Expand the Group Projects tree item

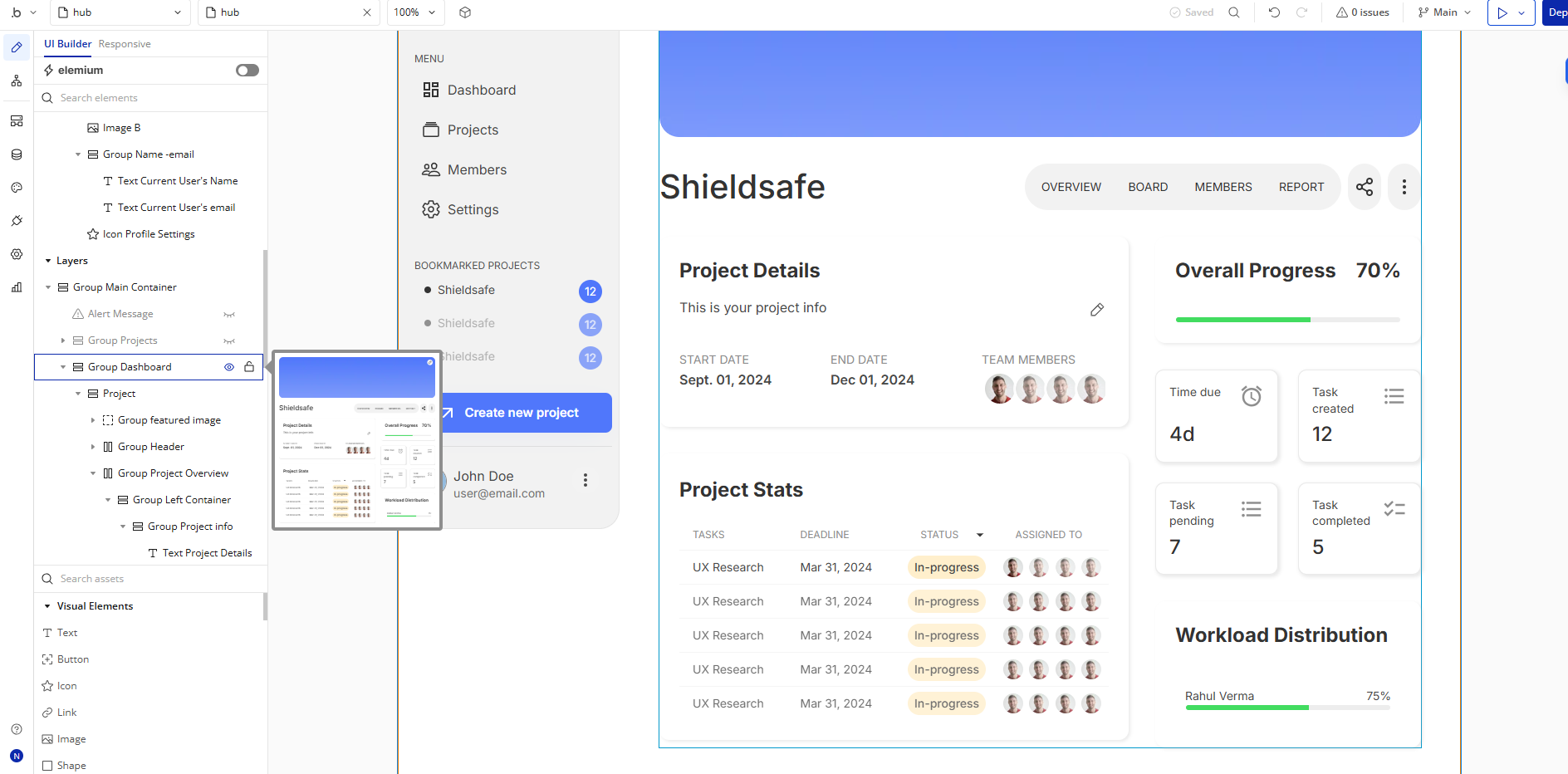(63, 340)
